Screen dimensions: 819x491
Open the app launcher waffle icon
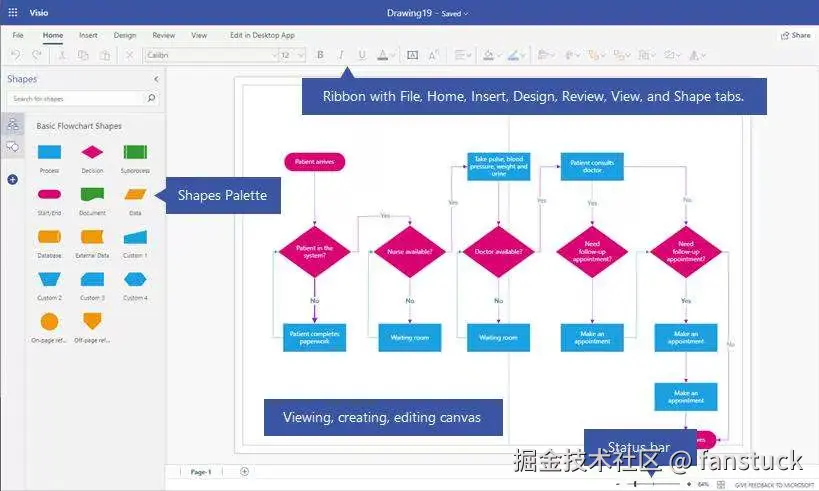click(x=13, y=12)
